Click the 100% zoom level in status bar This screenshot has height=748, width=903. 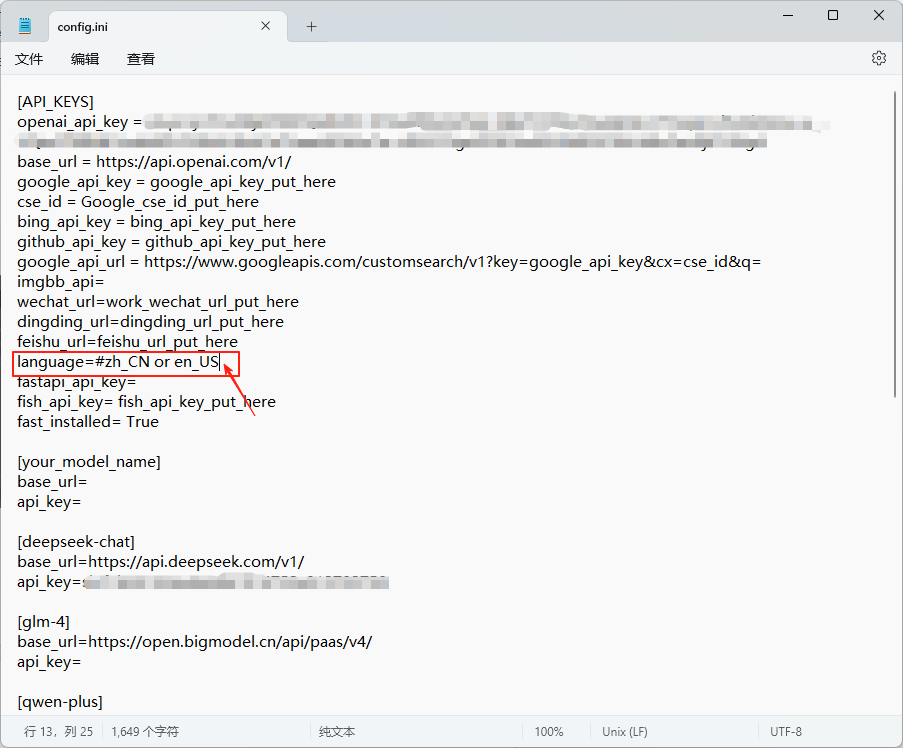tap(548, 731)
